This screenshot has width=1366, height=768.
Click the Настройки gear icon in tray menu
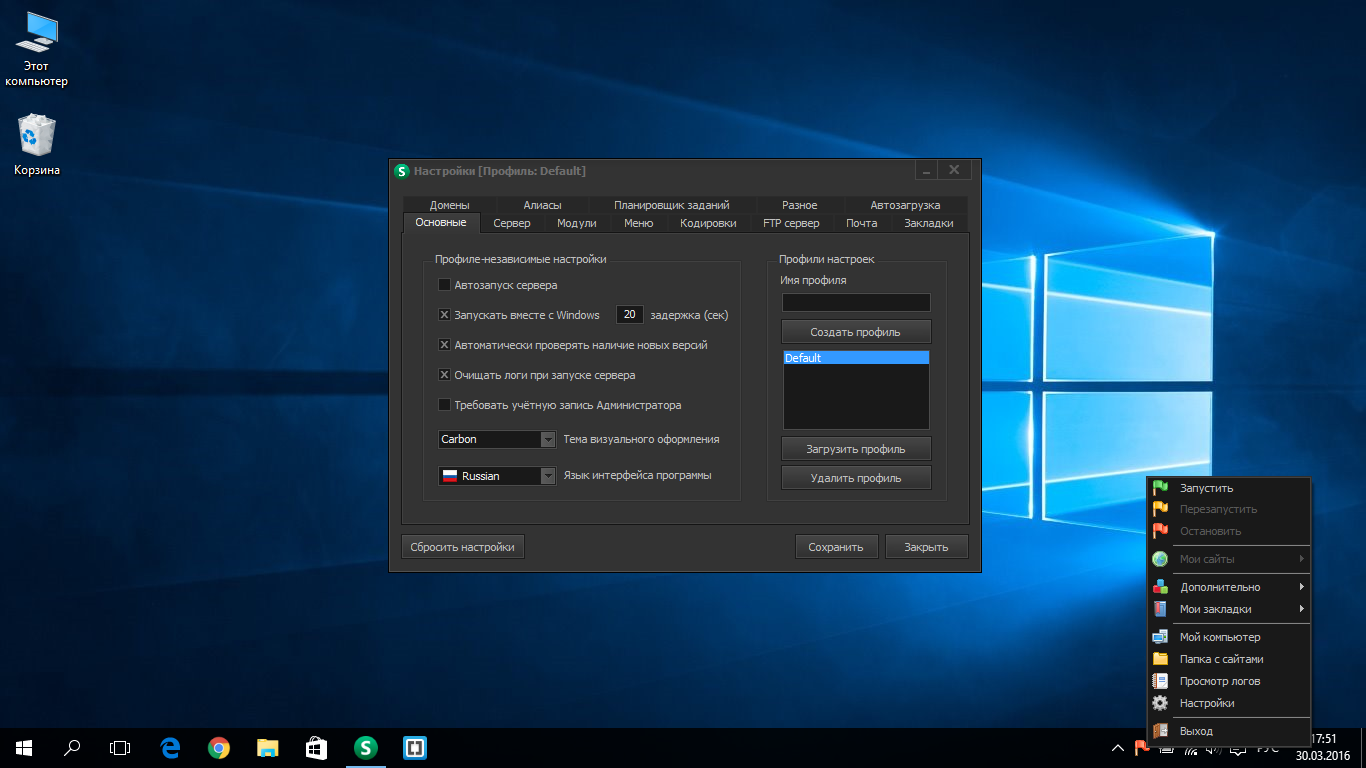coord(1160,703)
